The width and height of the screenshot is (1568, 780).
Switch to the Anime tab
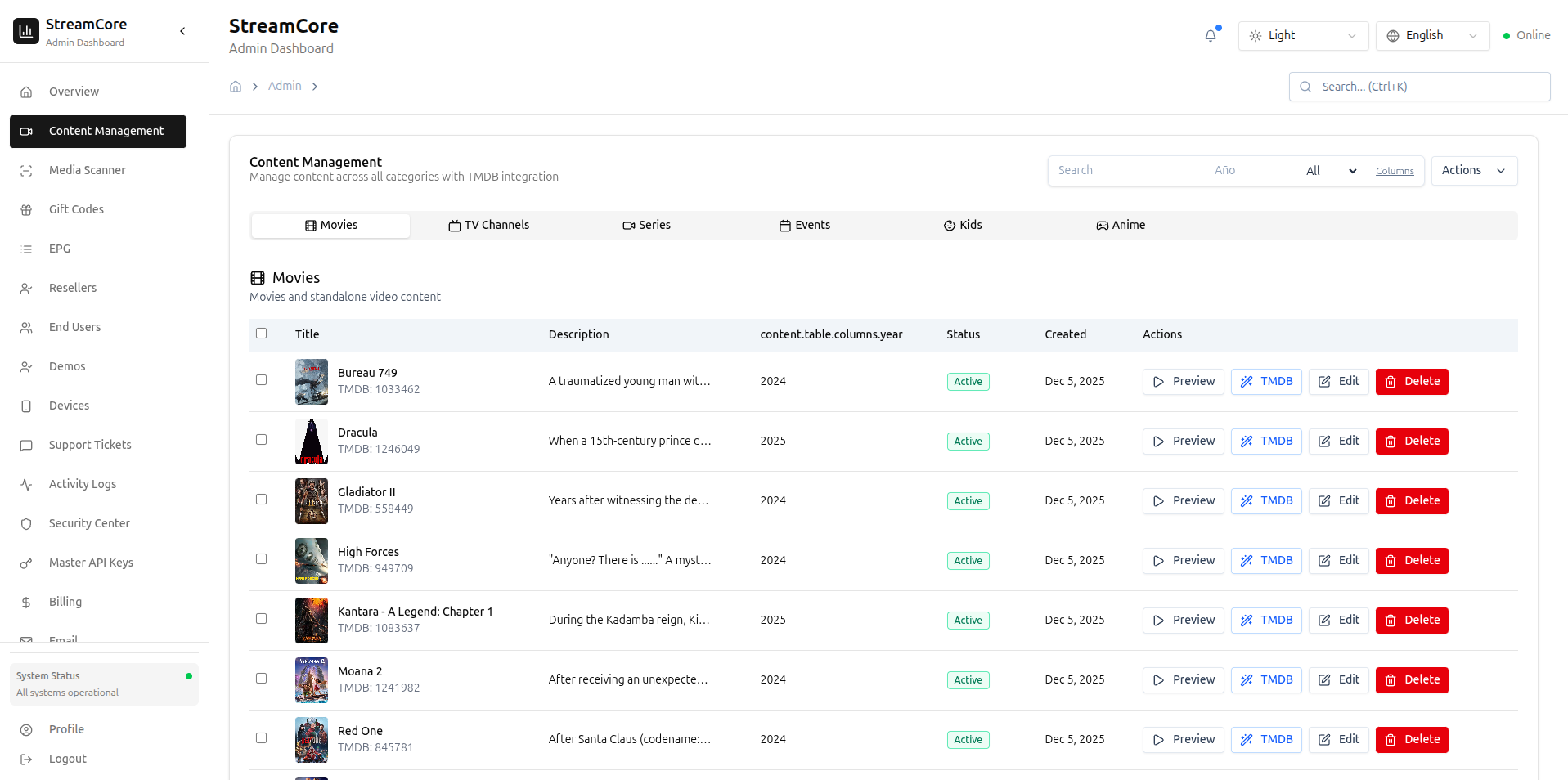(1121, 226)
